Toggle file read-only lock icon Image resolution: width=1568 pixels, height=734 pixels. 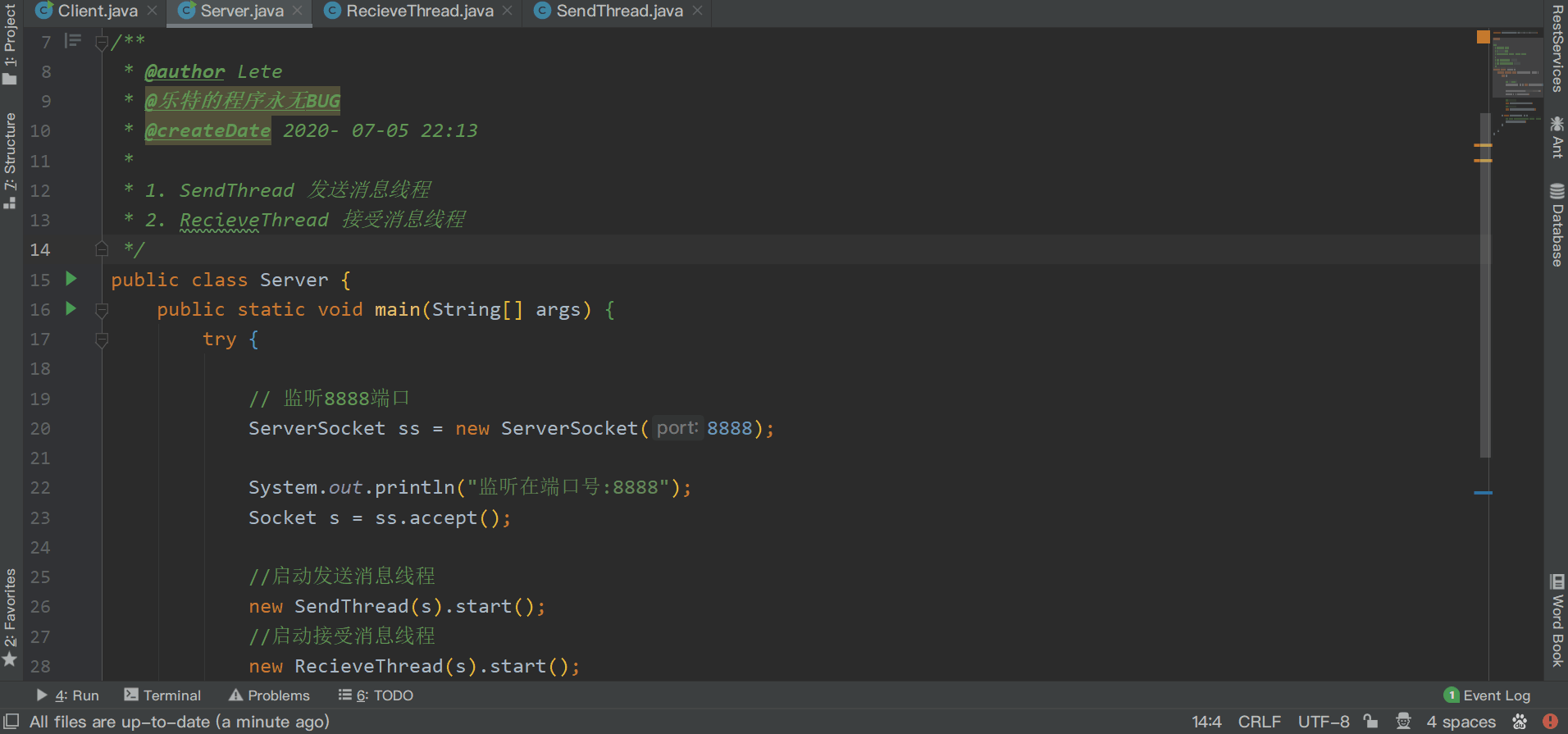(x=1370, y=722)
